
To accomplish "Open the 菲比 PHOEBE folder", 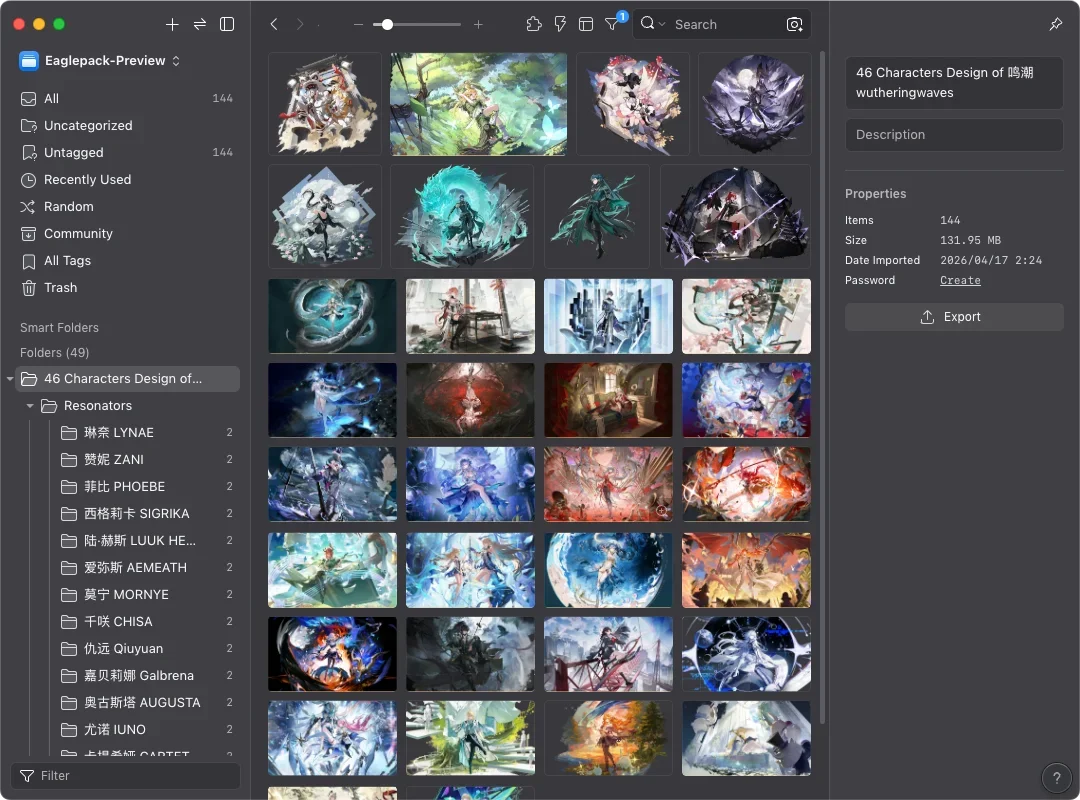I will tap(124, 487).
